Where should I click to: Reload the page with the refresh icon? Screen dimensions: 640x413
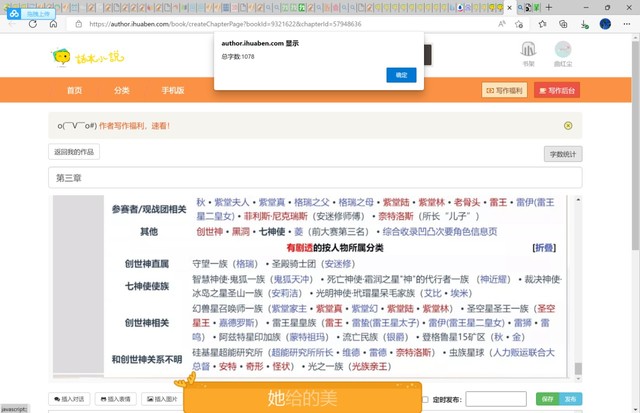34,23
